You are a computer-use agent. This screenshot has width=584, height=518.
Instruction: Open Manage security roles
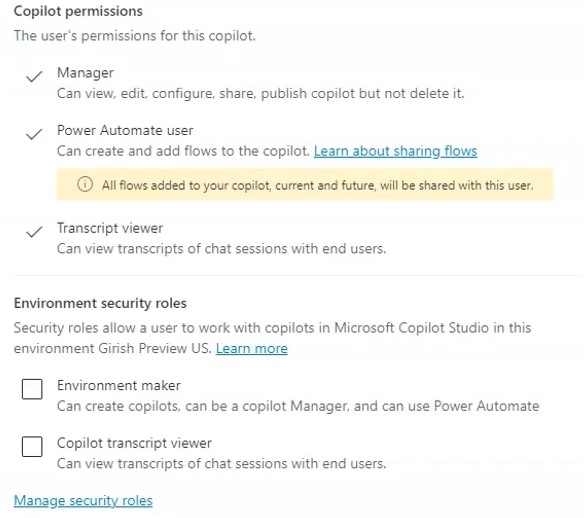pos(83,500)
